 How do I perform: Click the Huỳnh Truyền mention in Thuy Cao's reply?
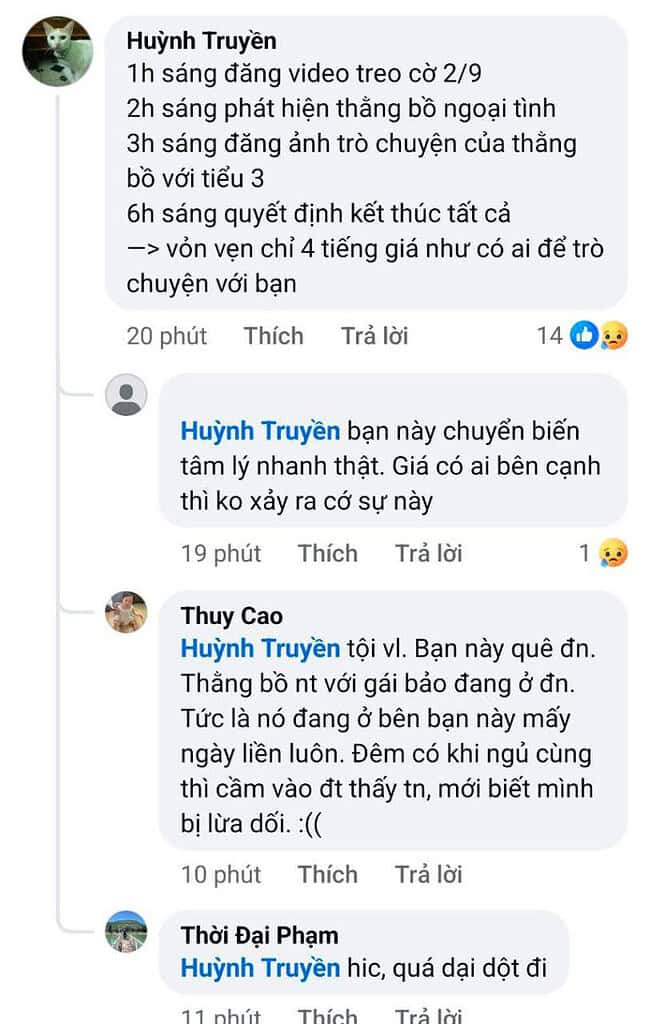coord(260,648)
